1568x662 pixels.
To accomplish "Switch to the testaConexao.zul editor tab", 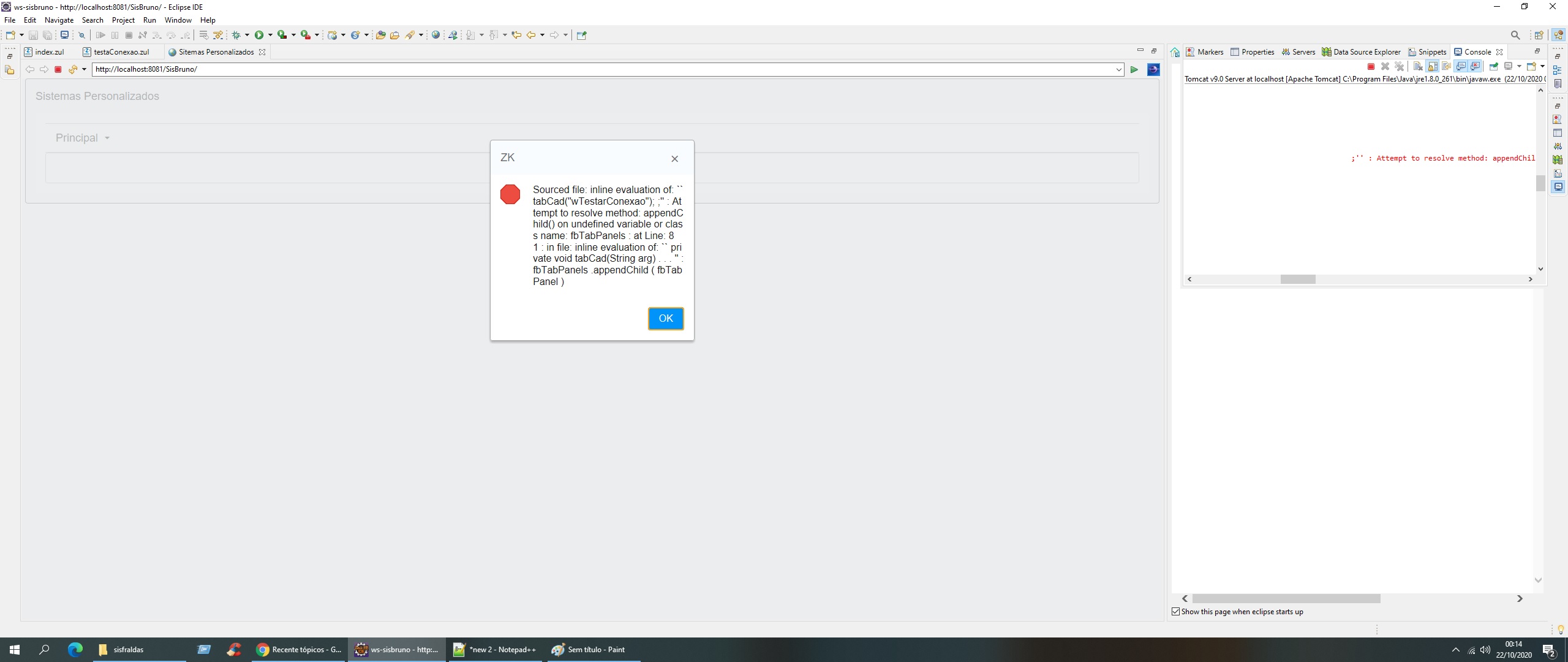I will click(x=121, y=52).
